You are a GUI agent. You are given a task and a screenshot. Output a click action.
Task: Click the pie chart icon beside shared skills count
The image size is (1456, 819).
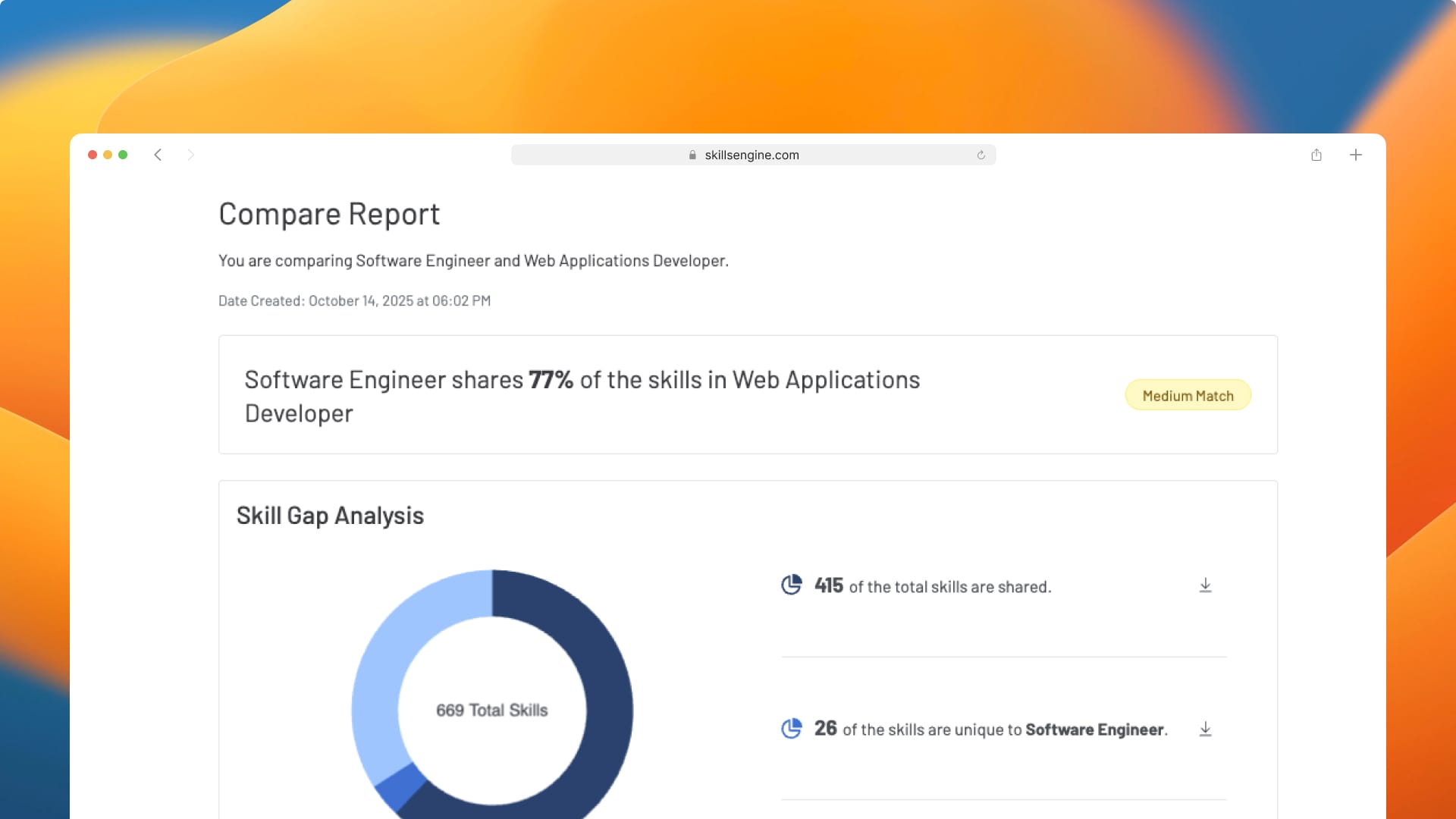click(791, 585)
